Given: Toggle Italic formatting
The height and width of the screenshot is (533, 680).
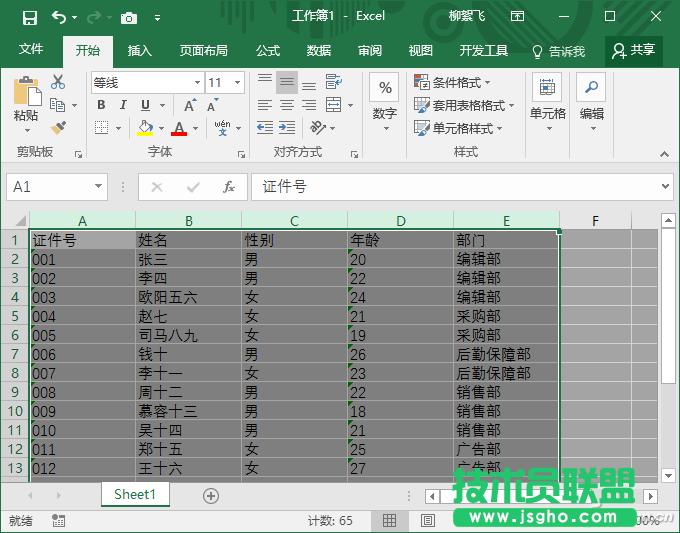Looking at the screenshot, I should tap(123, 105).
